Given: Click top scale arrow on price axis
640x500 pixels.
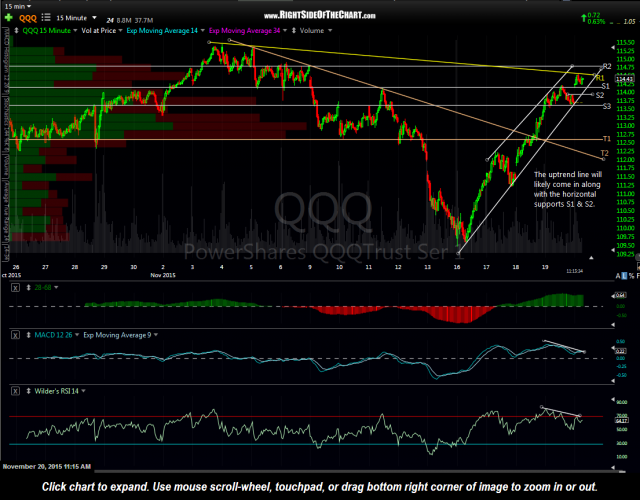Looking at the screenshot, I should pos(613,48).
